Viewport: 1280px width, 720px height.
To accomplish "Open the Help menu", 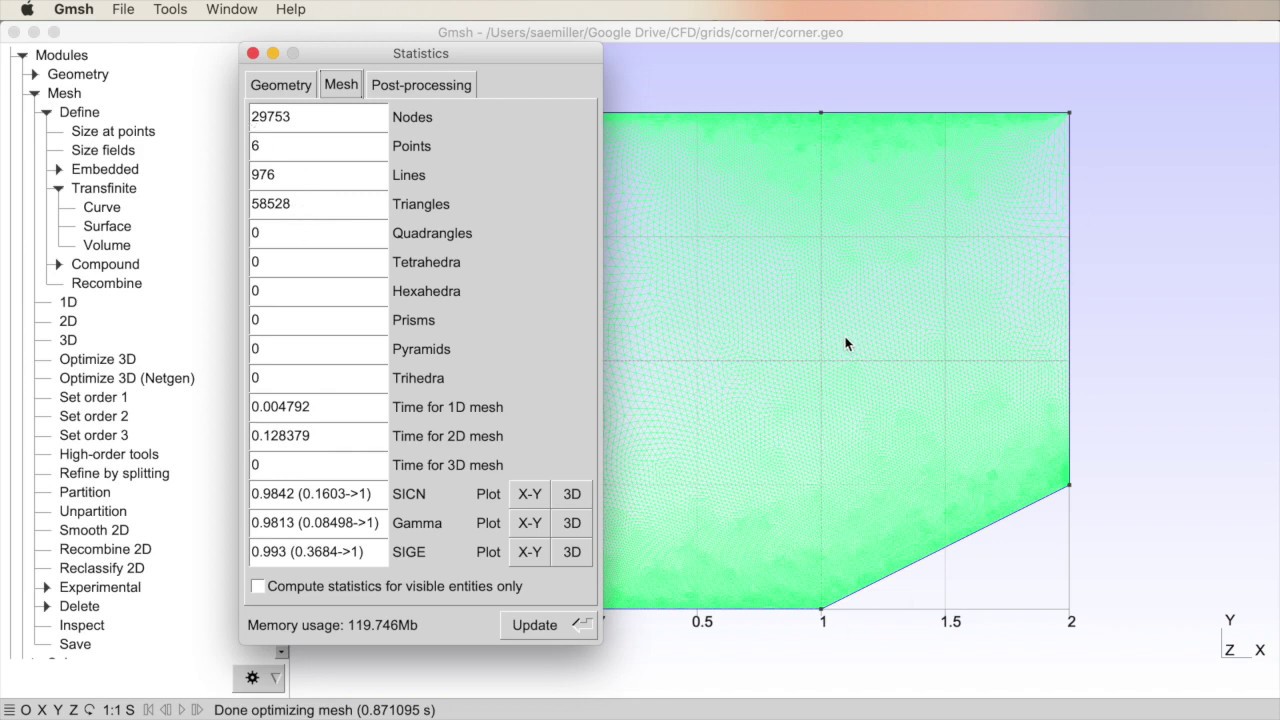I will [x=290, y=9].
